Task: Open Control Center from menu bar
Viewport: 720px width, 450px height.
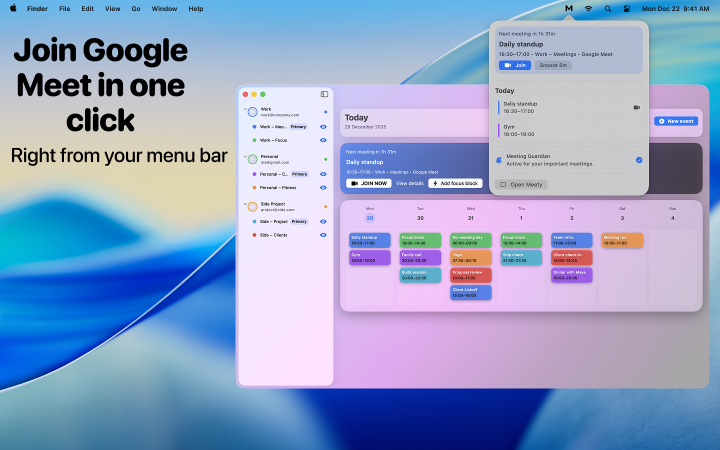Action: (627, 8)
